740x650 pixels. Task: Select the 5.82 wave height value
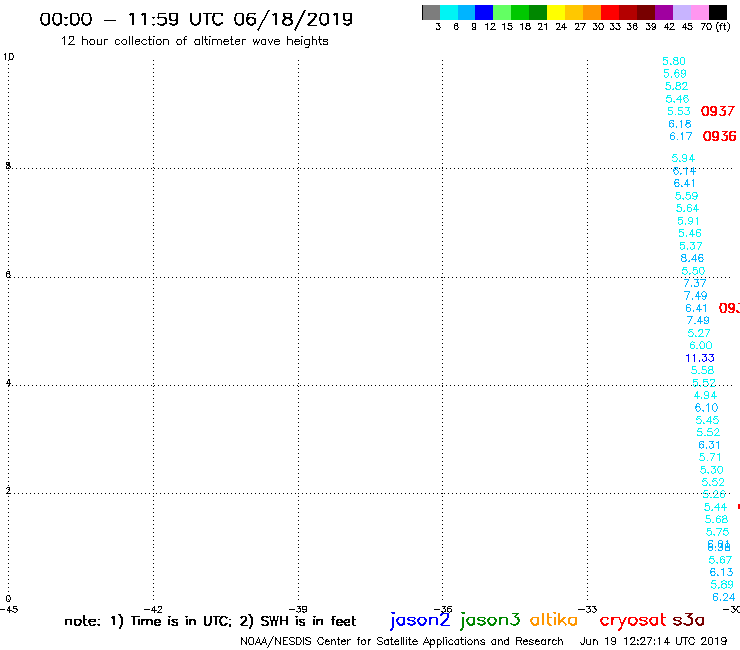pos(676,86)
